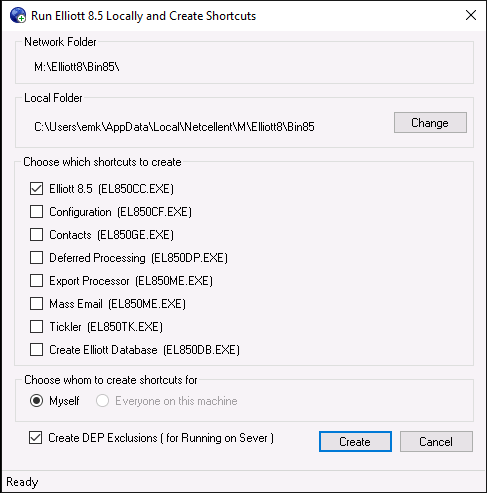The image size is (487, 493).
Task: Check the Tickler (EL850TK.EXE) box
Action: coord(36,327)
